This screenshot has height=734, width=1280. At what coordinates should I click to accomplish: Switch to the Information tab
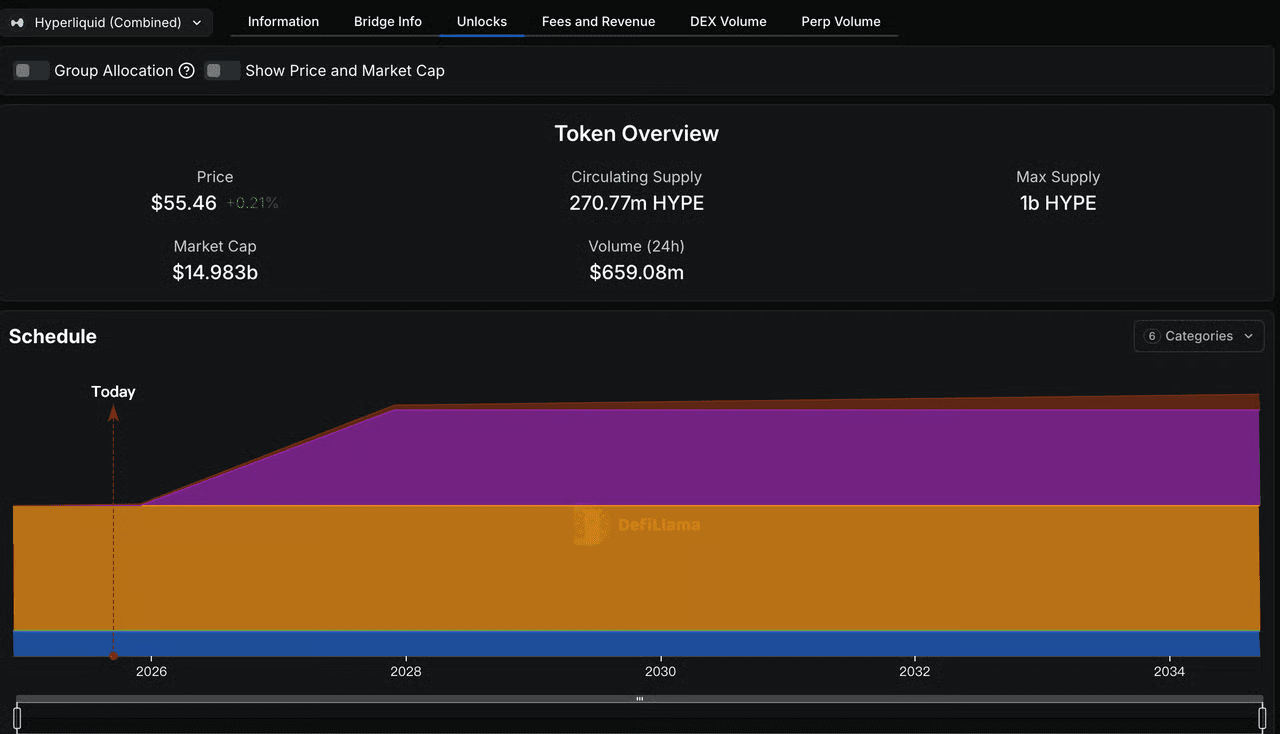click(283, 21)
